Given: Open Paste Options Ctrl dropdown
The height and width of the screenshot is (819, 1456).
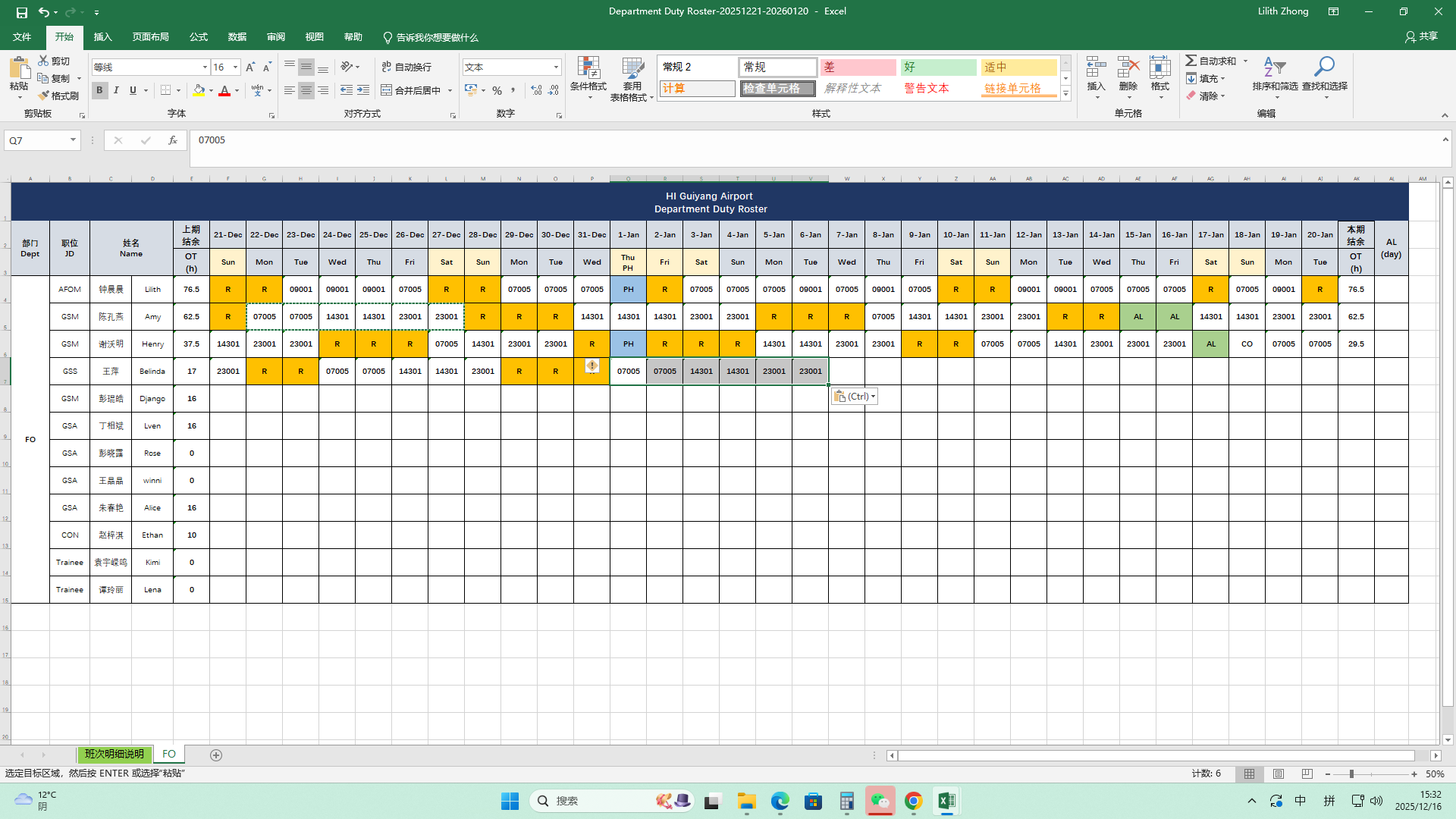Looking at the screenshot, I should [855, 397].
